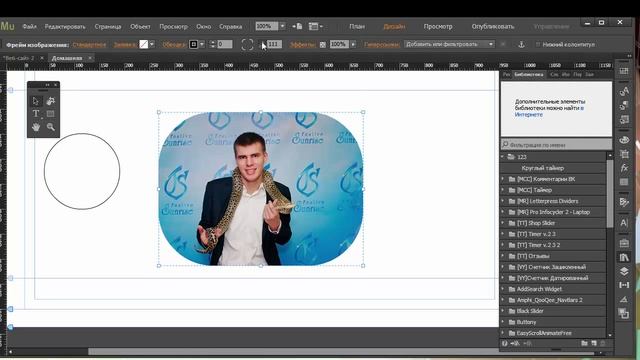640x360 pixels.
Task: Expand the AddSearch Widget folder
Action: pyautogui.click(x=503, y=289)
